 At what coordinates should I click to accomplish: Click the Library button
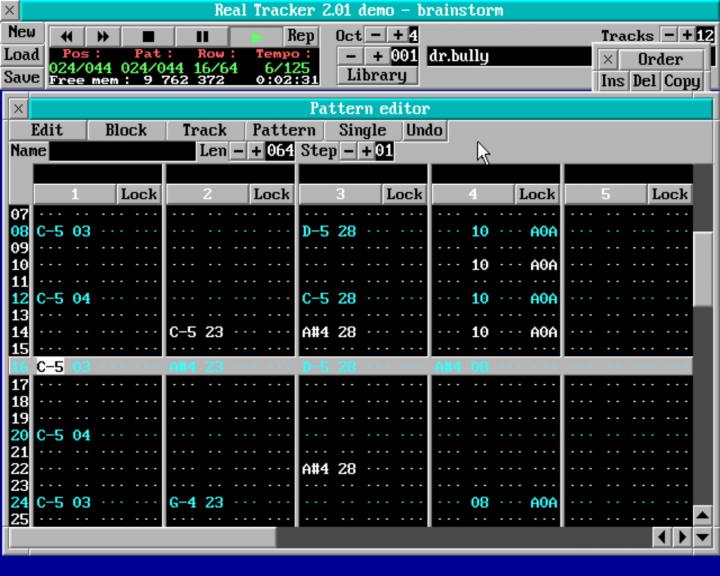click(377, 75)
